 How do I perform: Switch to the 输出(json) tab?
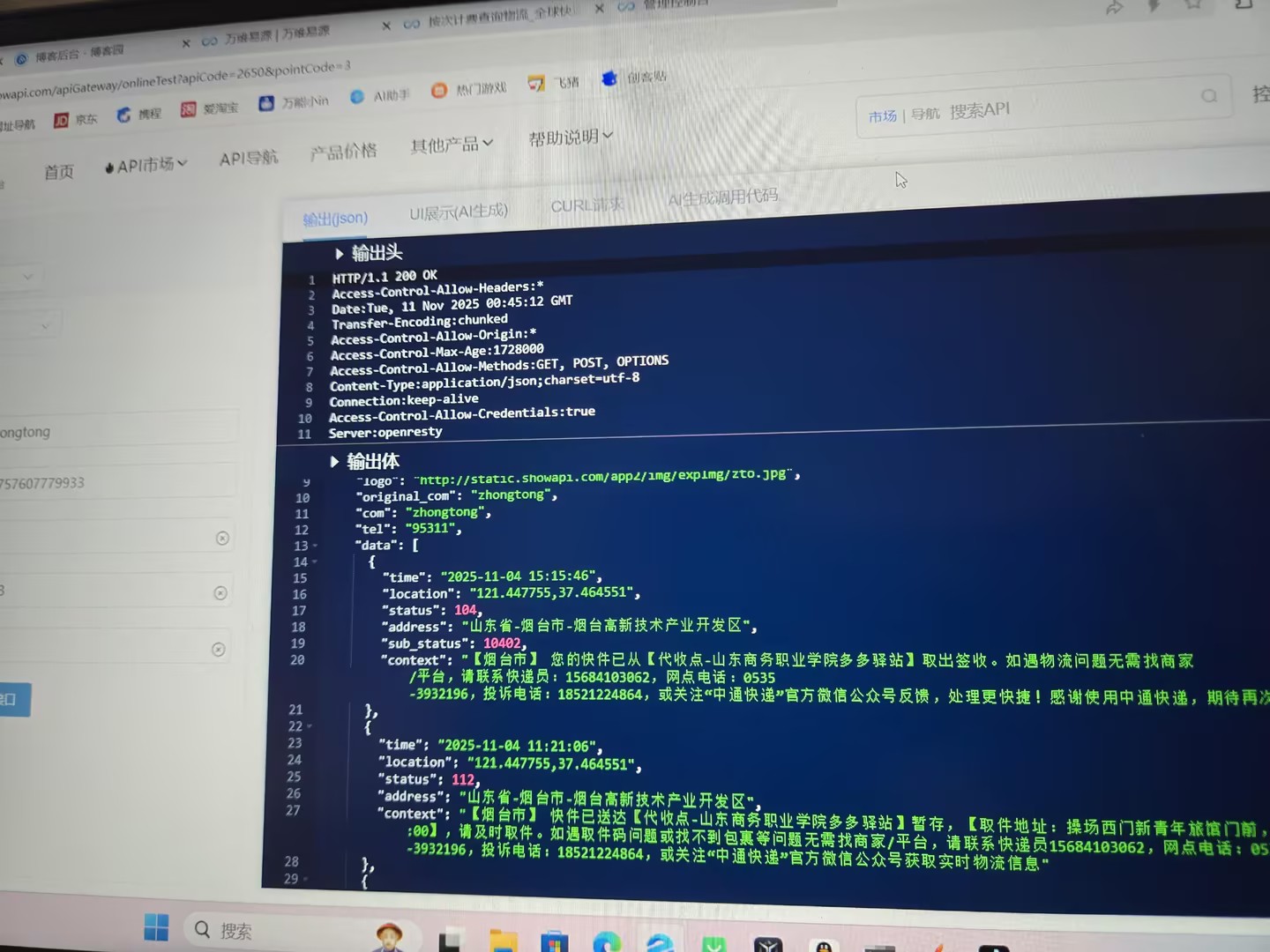click(335, 219)
